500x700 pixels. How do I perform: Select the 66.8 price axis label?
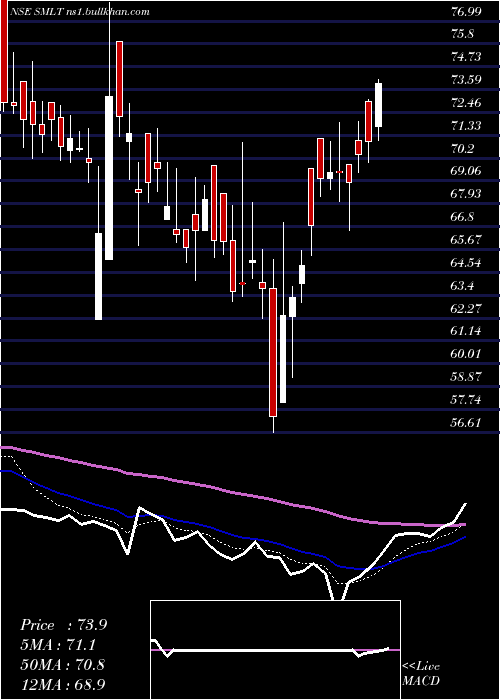(463, 217)
